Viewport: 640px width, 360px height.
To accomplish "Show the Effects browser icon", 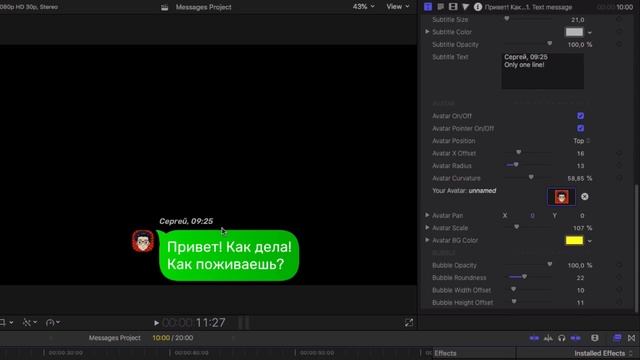I will tap(618, 338).
